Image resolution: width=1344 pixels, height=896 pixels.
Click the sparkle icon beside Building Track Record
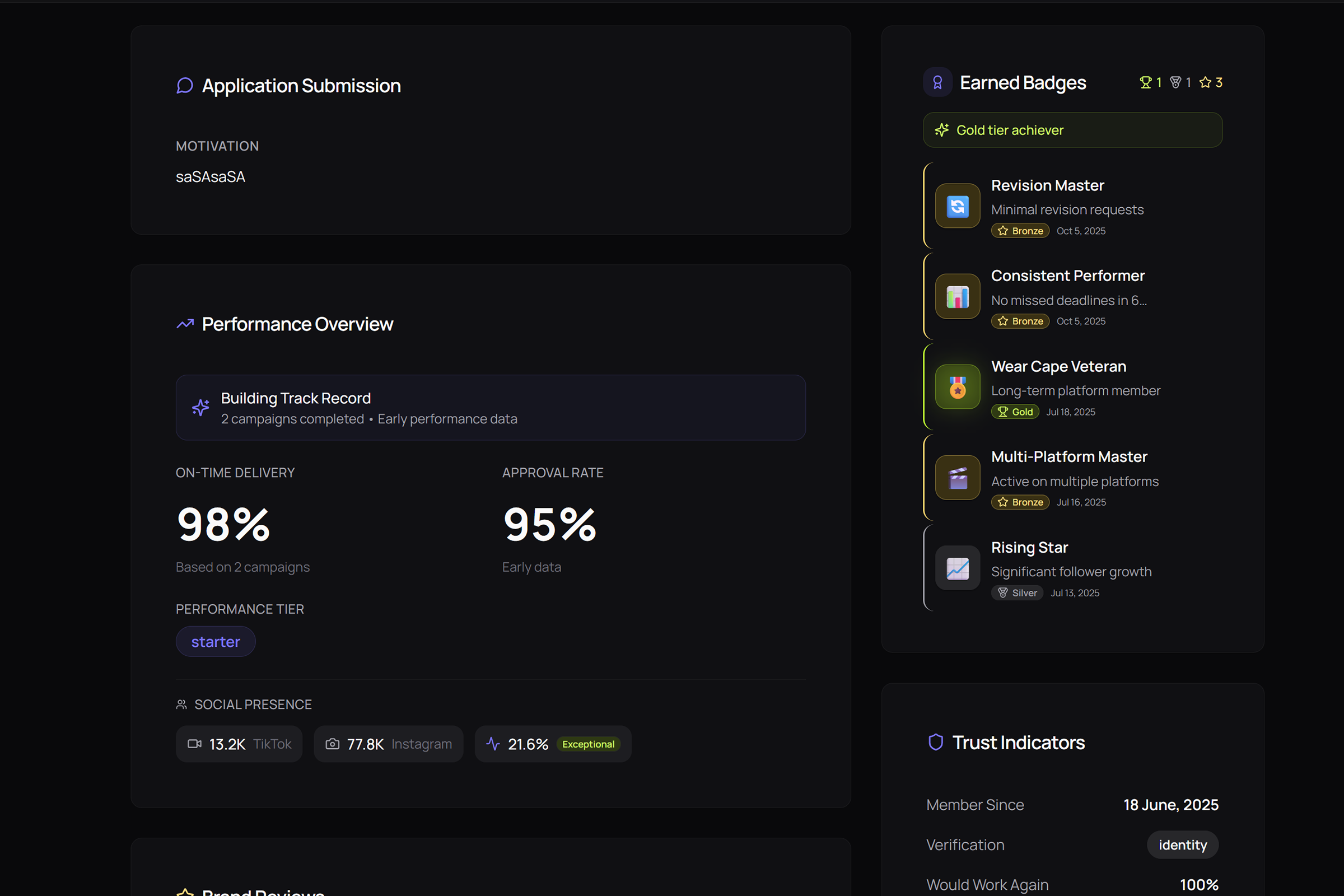point(200,408)
